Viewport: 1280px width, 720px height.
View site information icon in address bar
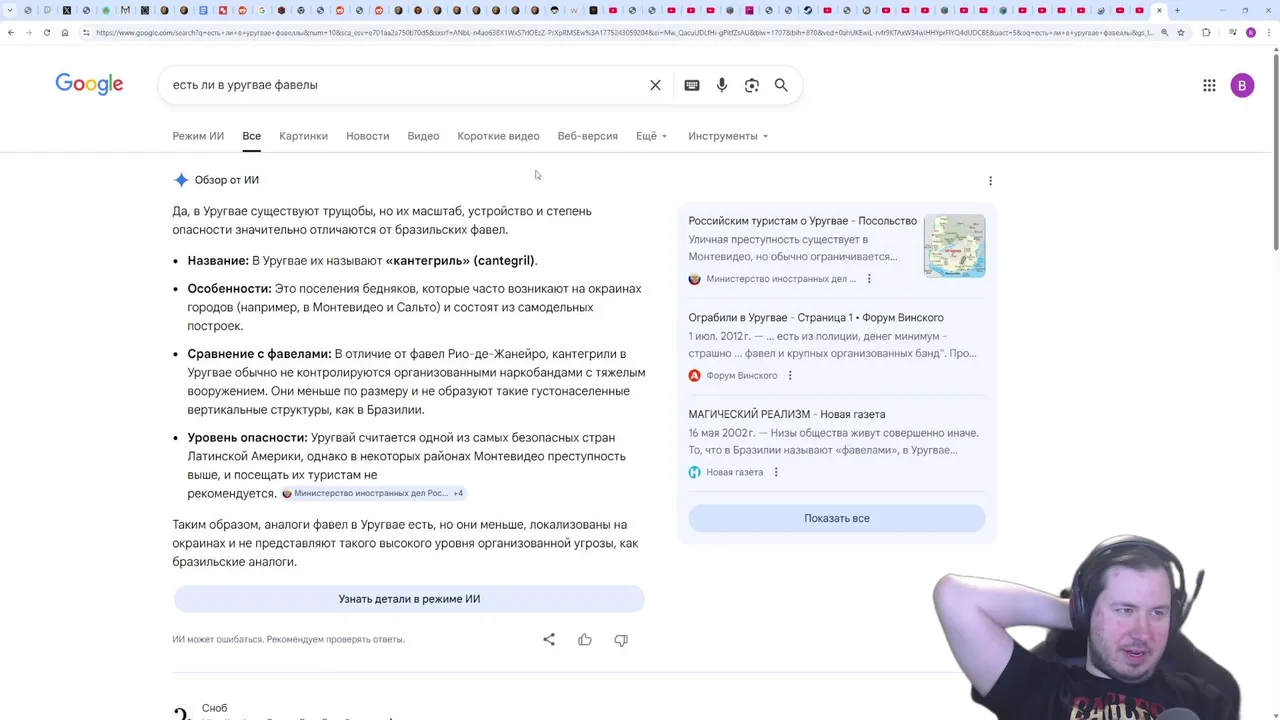87,32
